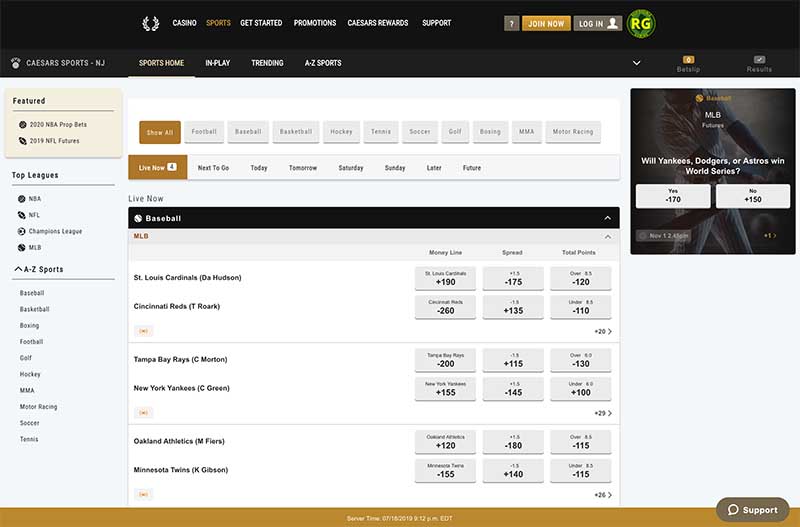800x527 pixels.
Task: Click the Show All filter button
Action: pos(160,132)
